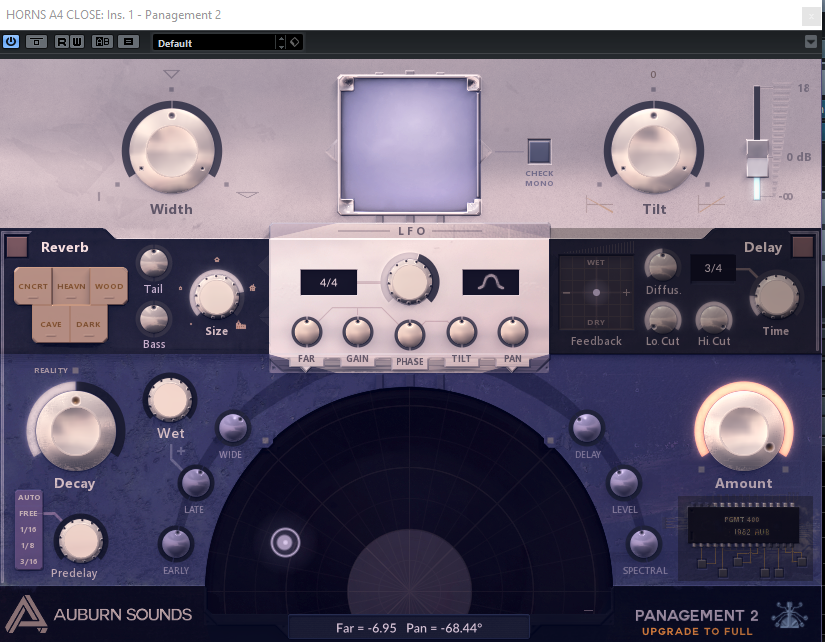Toggle the REALITY switch
Screen dimensions: 825x642
[x=75, y=370]
